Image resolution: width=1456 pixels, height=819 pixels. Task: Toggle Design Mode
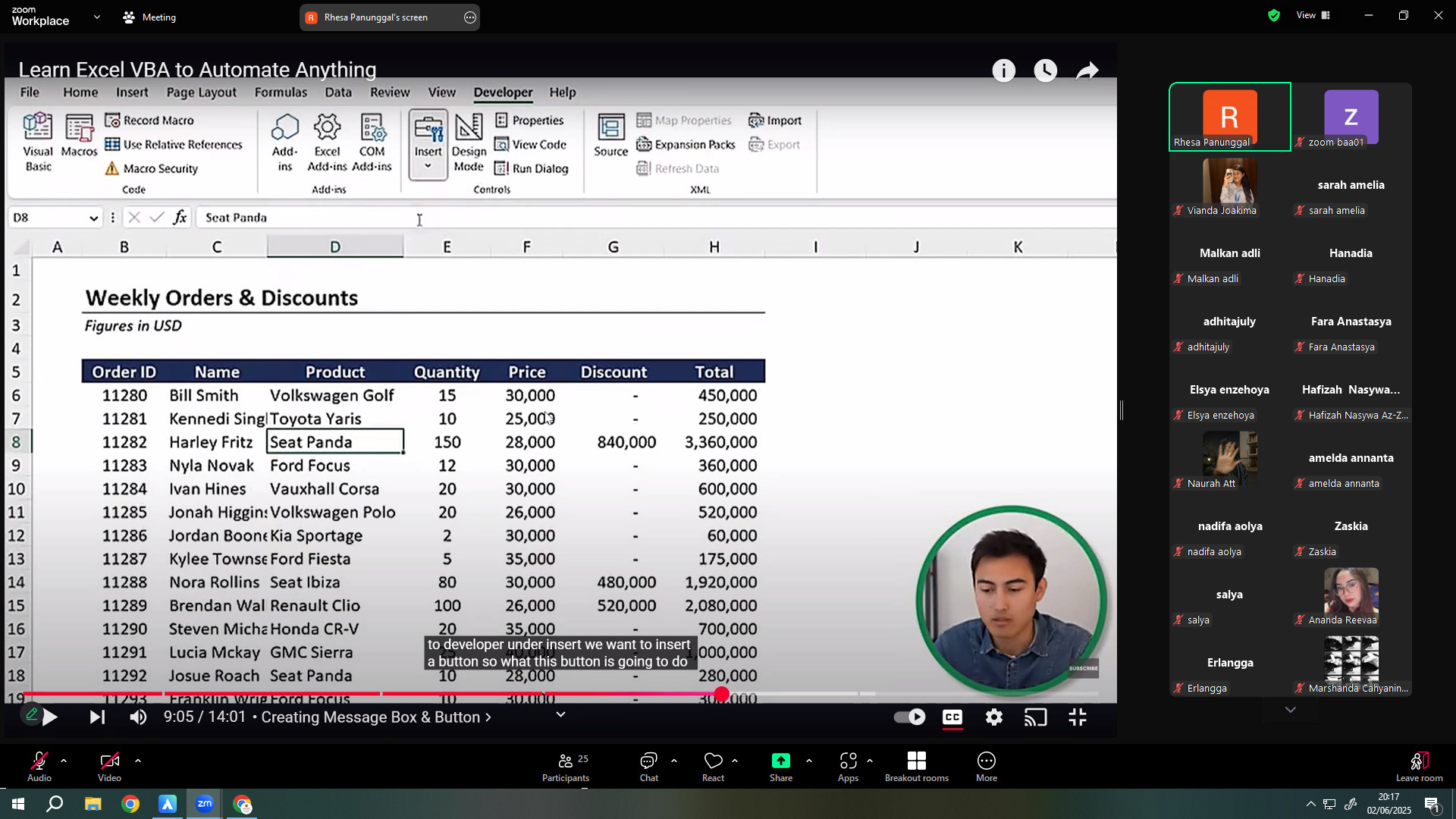[x=469, y=142]
